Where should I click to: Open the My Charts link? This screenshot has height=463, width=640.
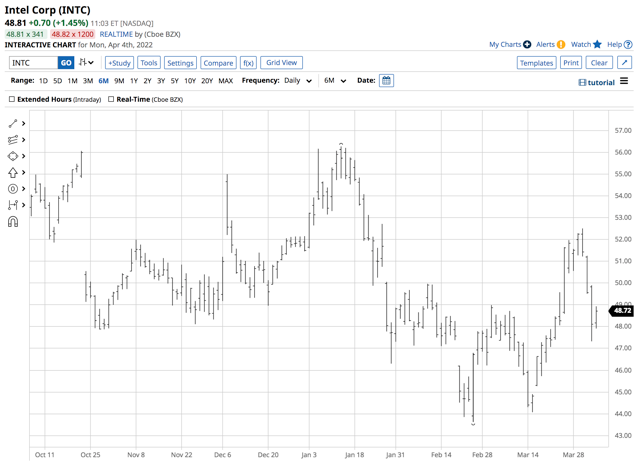[x=505, y=44]
